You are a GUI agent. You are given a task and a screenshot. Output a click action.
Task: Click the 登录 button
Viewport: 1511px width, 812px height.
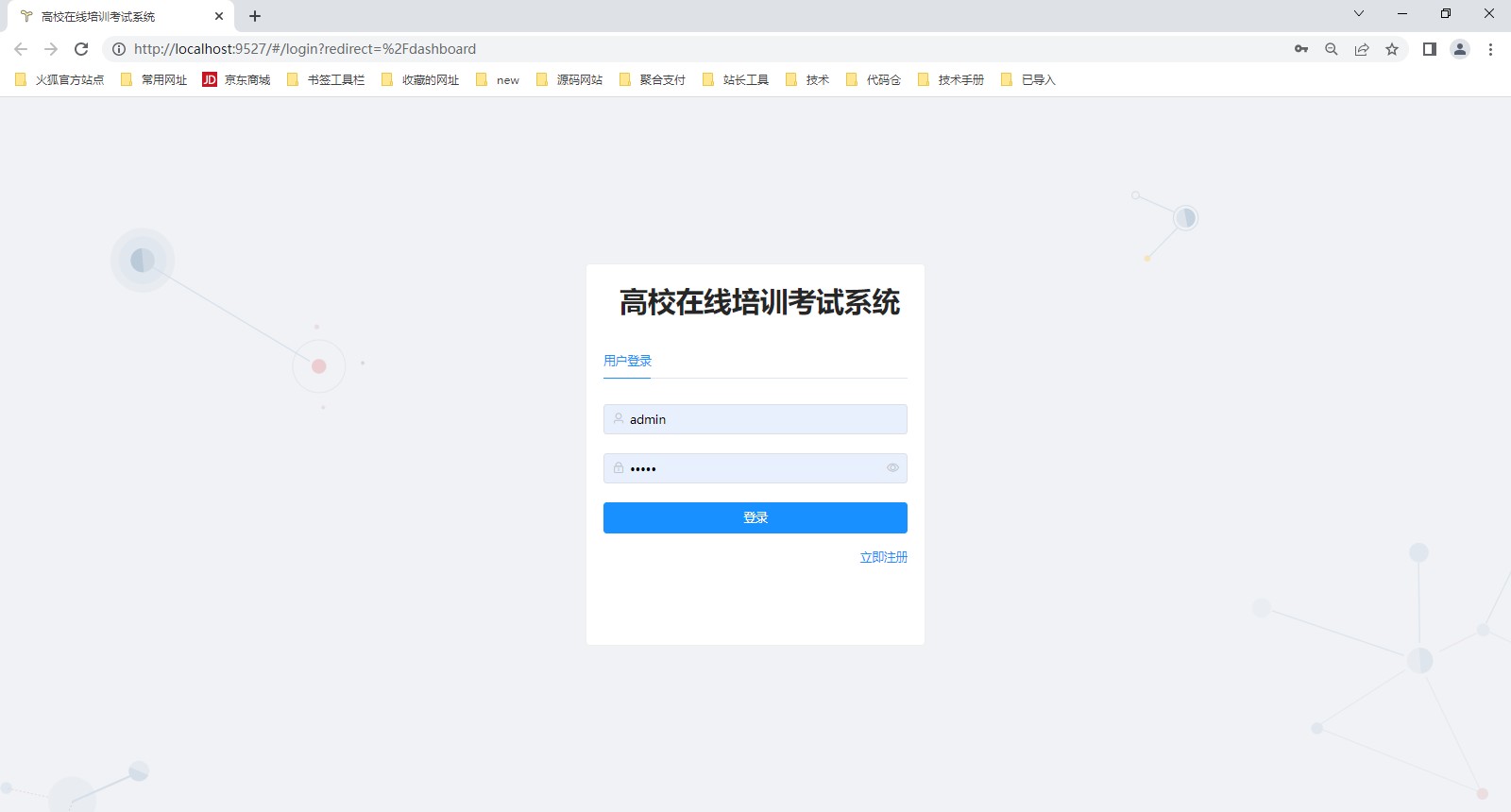point(755,517)
